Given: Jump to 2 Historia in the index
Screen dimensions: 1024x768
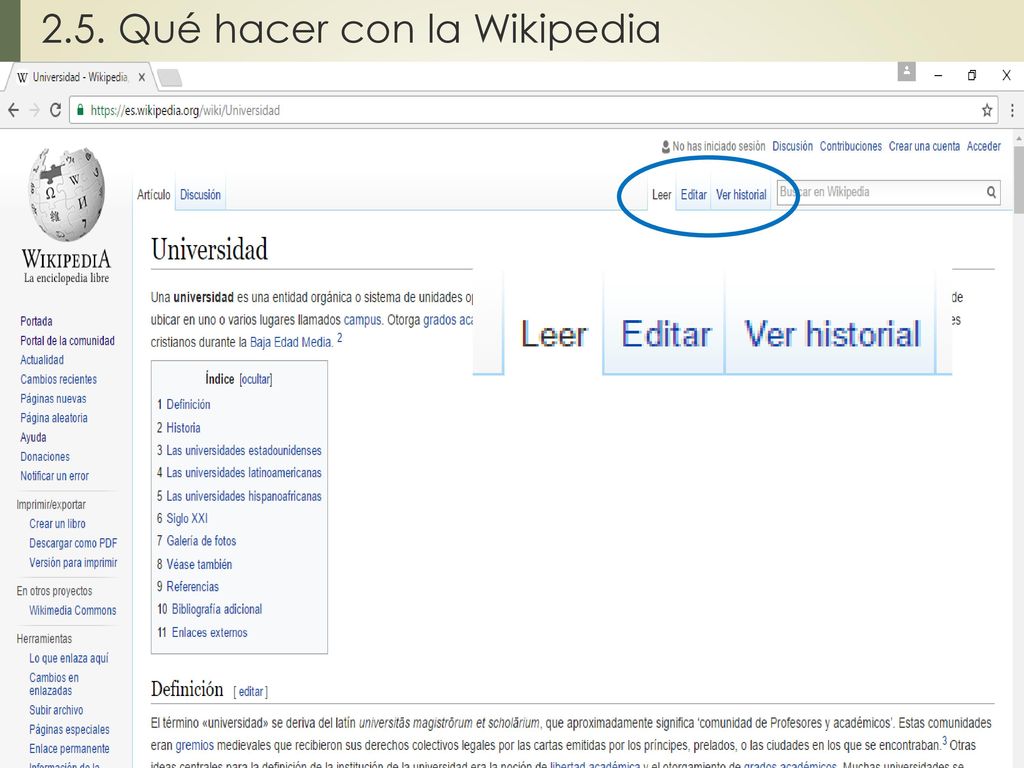Looking at the screenshot, I should tap(178, 428).
